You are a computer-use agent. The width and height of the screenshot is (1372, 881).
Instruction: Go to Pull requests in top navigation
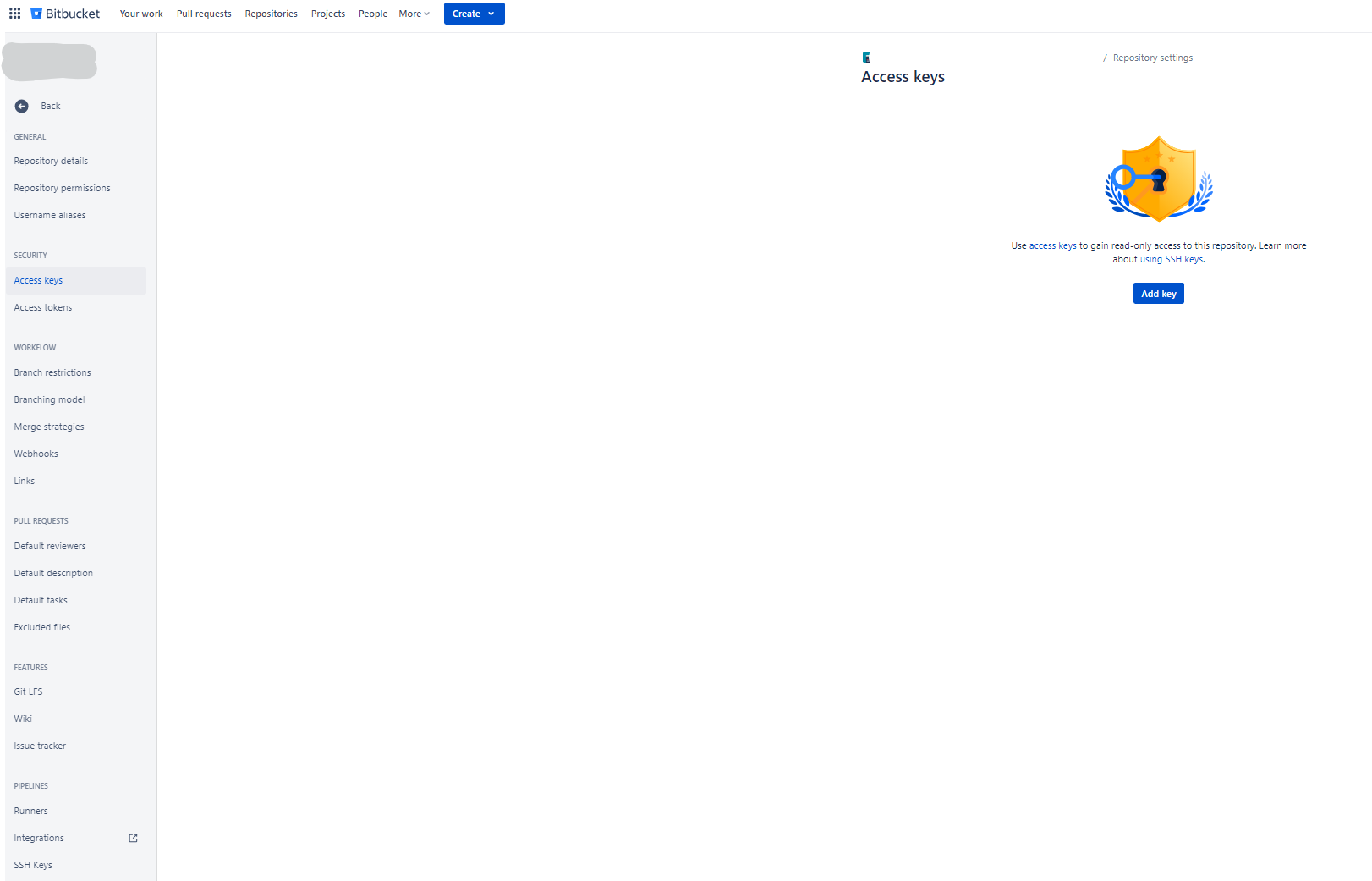204,14
